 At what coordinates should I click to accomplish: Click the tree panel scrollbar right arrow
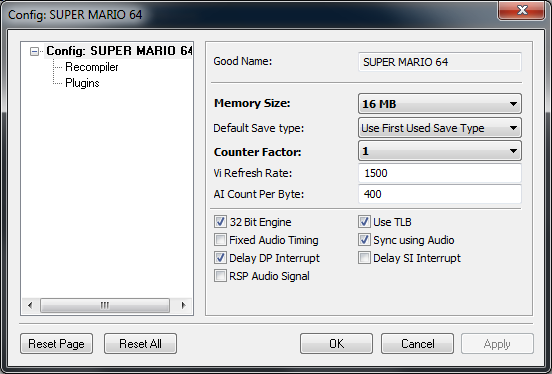[183, 305]
